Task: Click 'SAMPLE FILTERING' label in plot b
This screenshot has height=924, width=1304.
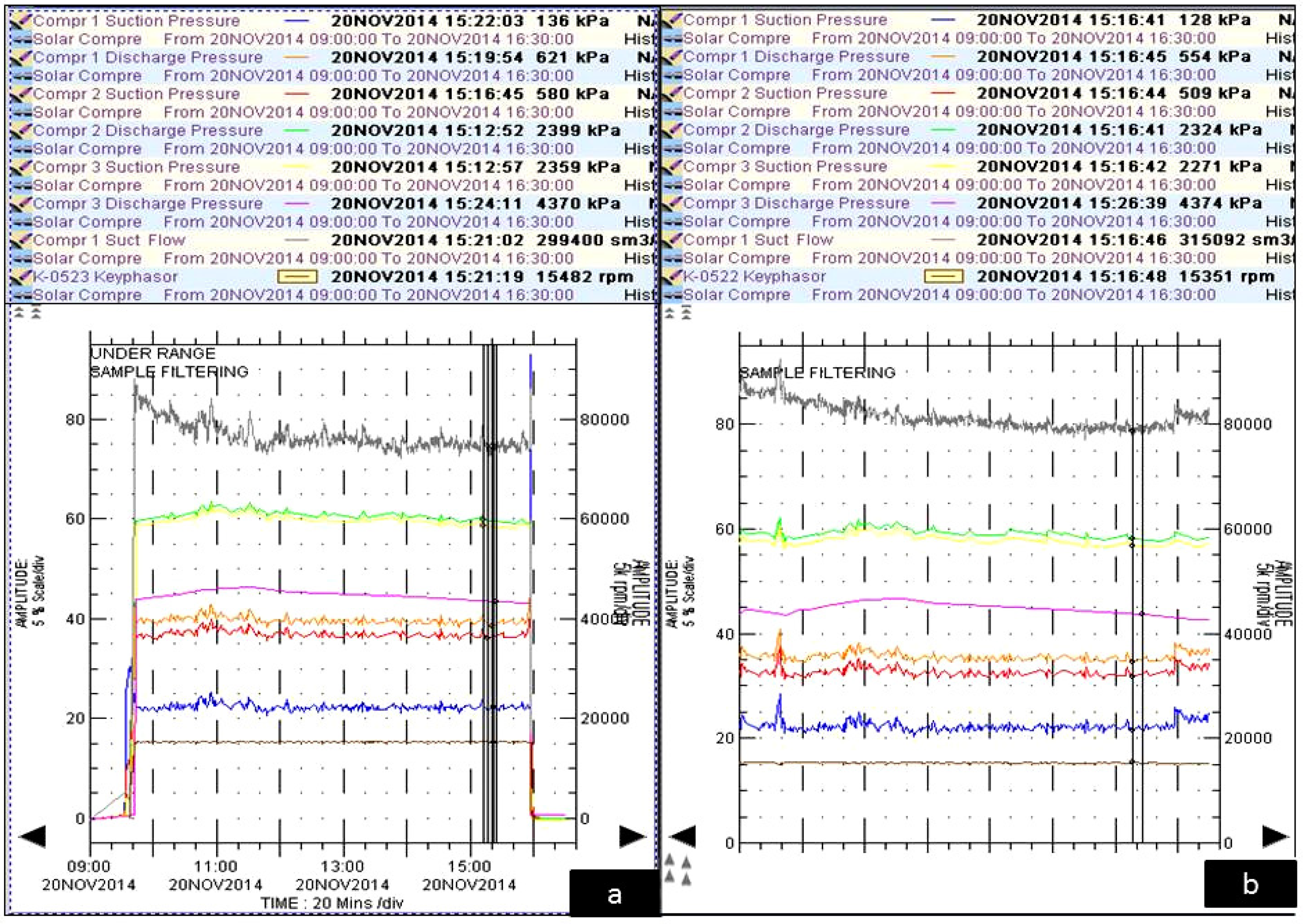Action: click(x=817, y=373)
